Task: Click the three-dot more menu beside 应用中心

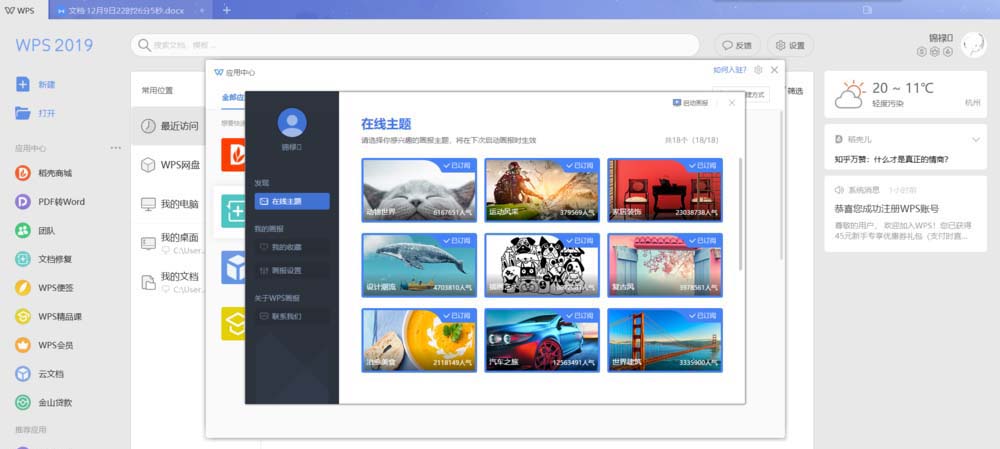Action: (x=115, y=148)
